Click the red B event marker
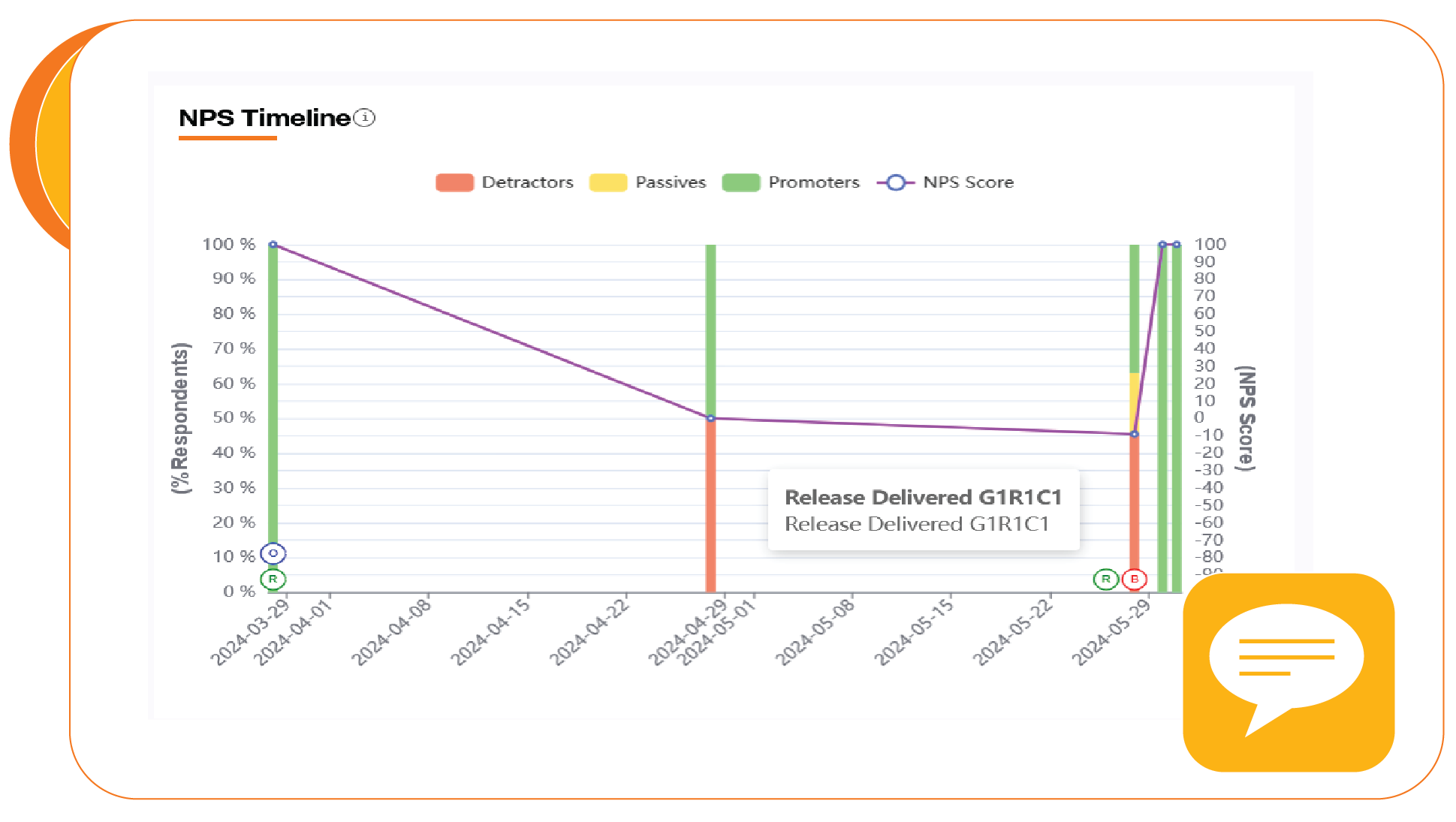The image size is (1456, 822). 1135,580
